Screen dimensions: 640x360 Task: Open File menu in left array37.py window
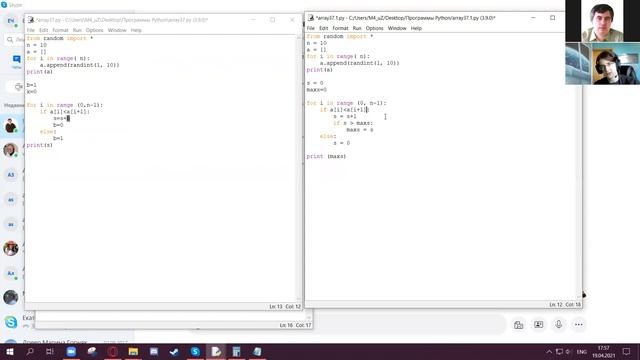[31, 30]
